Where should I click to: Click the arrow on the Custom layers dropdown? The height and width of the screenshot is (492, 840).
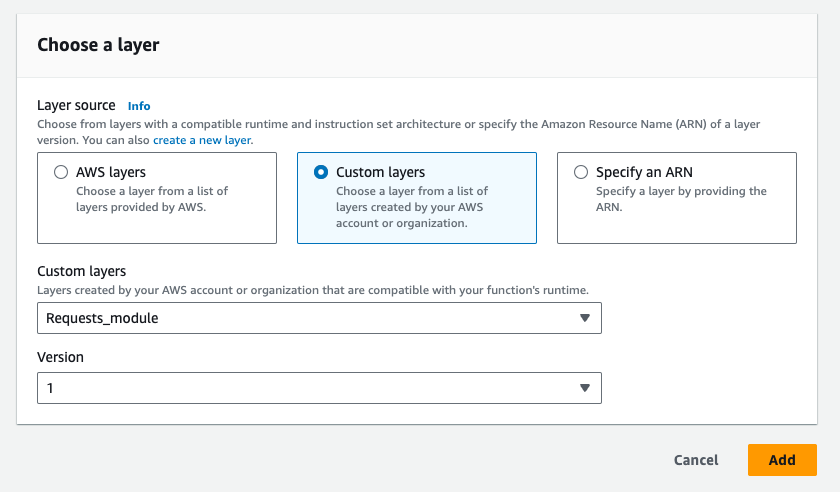(x=585, y=318)
